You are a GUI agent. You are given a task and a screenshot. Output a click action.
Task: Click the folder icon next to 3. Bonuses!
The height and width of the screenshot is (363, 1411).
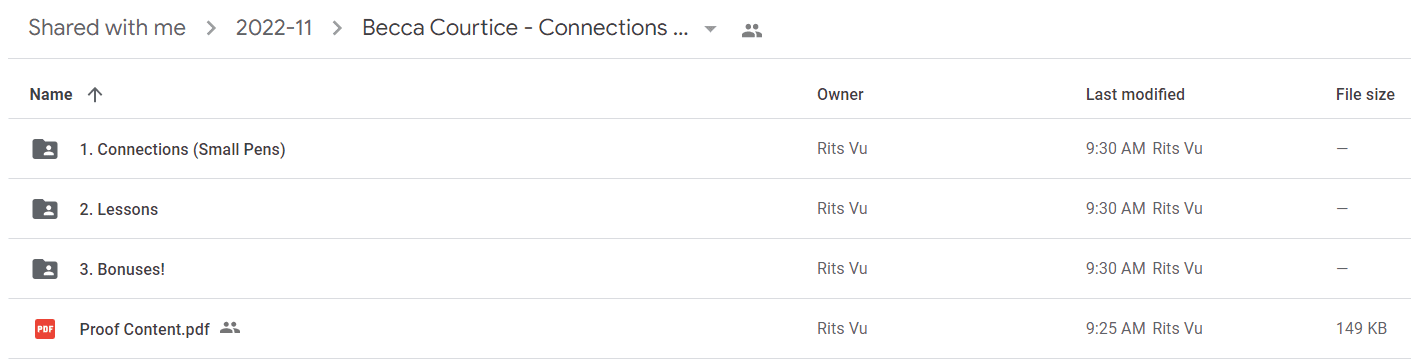45,269
